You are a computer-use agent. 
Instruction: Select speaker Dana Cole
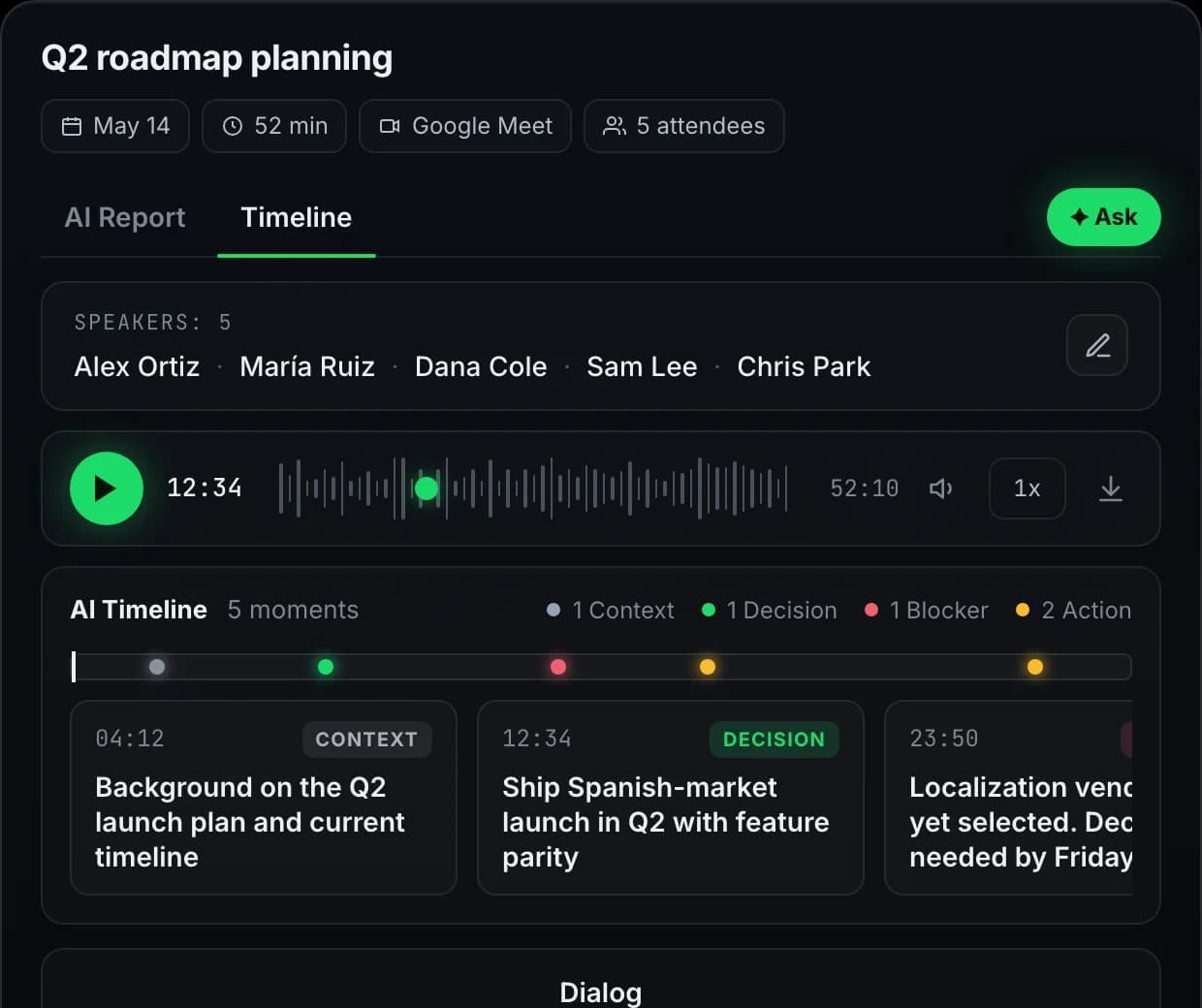[481, 366]
